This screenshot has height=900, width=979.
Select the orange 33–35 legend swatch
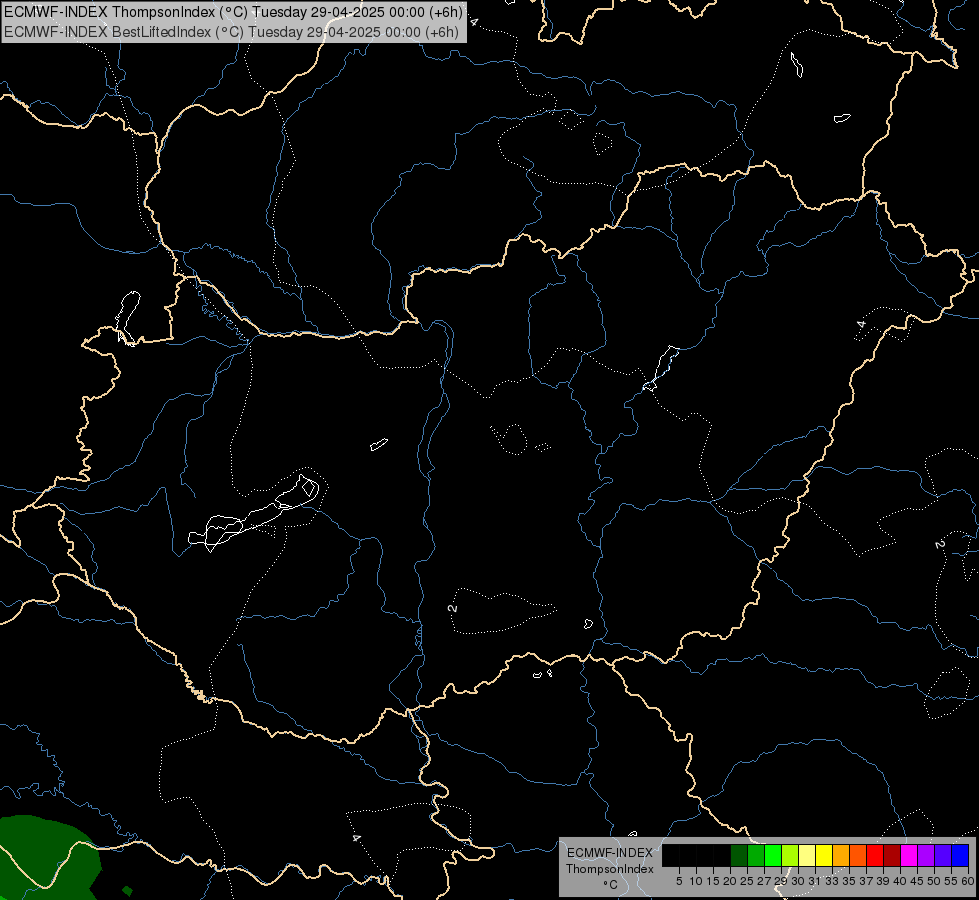[841, 856]
